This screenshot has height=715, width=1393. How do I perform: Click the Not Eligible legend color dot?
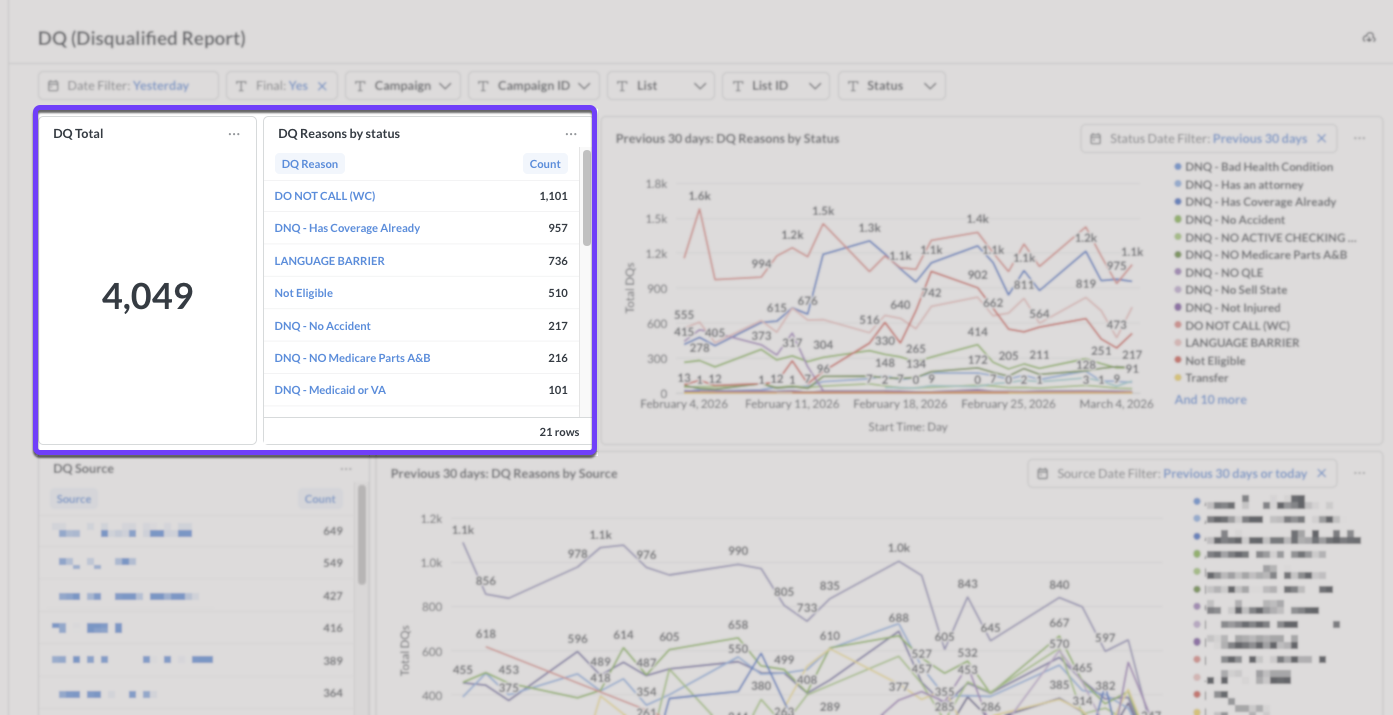tap(1178, 361)
